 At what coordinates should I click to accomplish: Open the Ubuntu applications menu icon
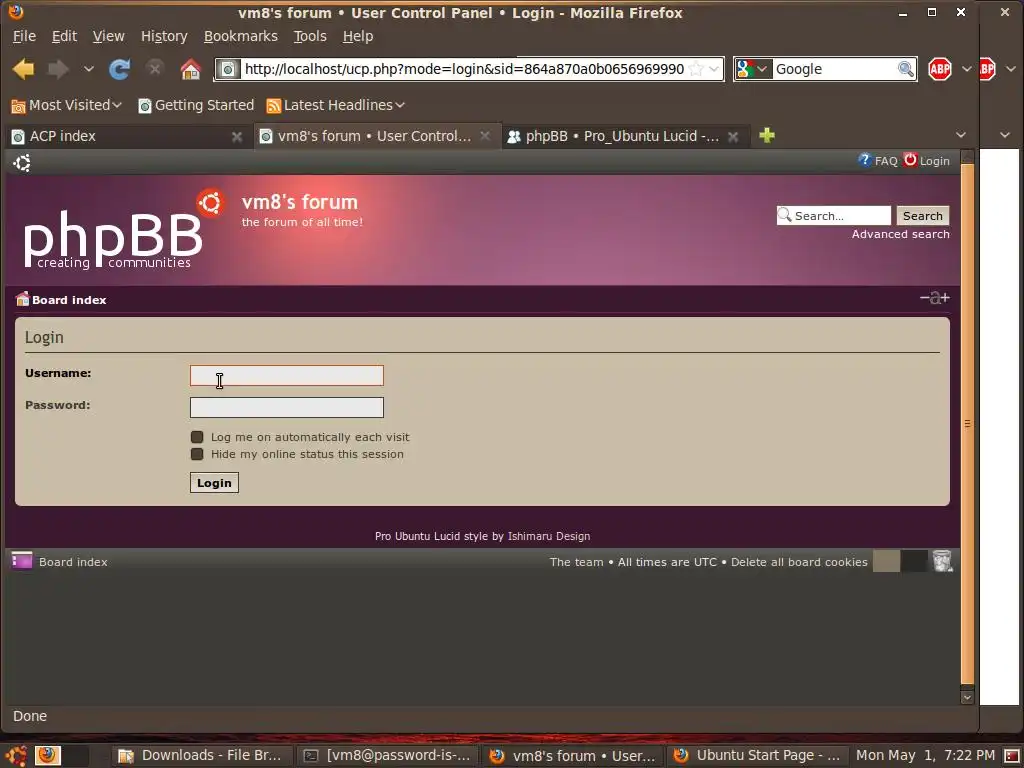[x=16, y=755]
